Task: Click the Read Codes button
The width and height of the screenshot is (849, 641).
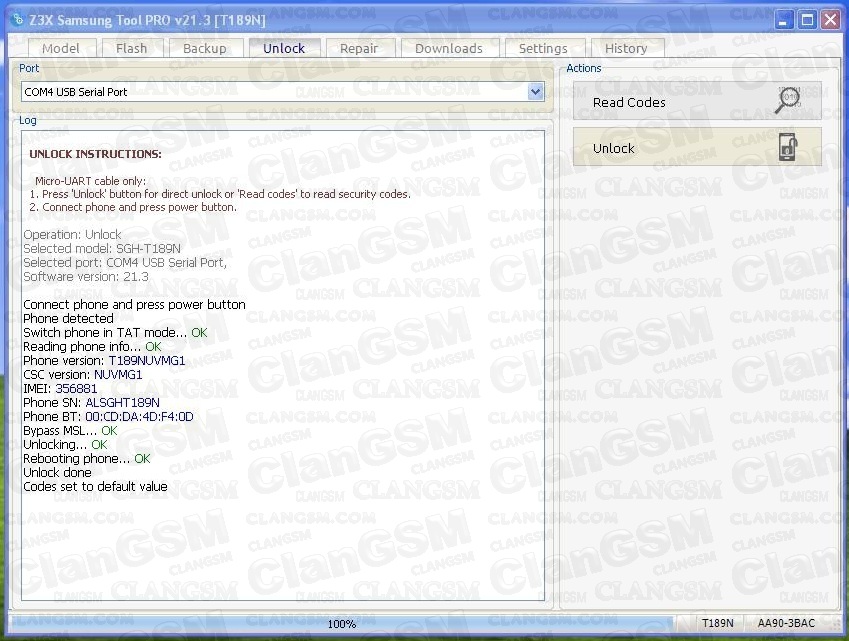Action: (697, 101)
